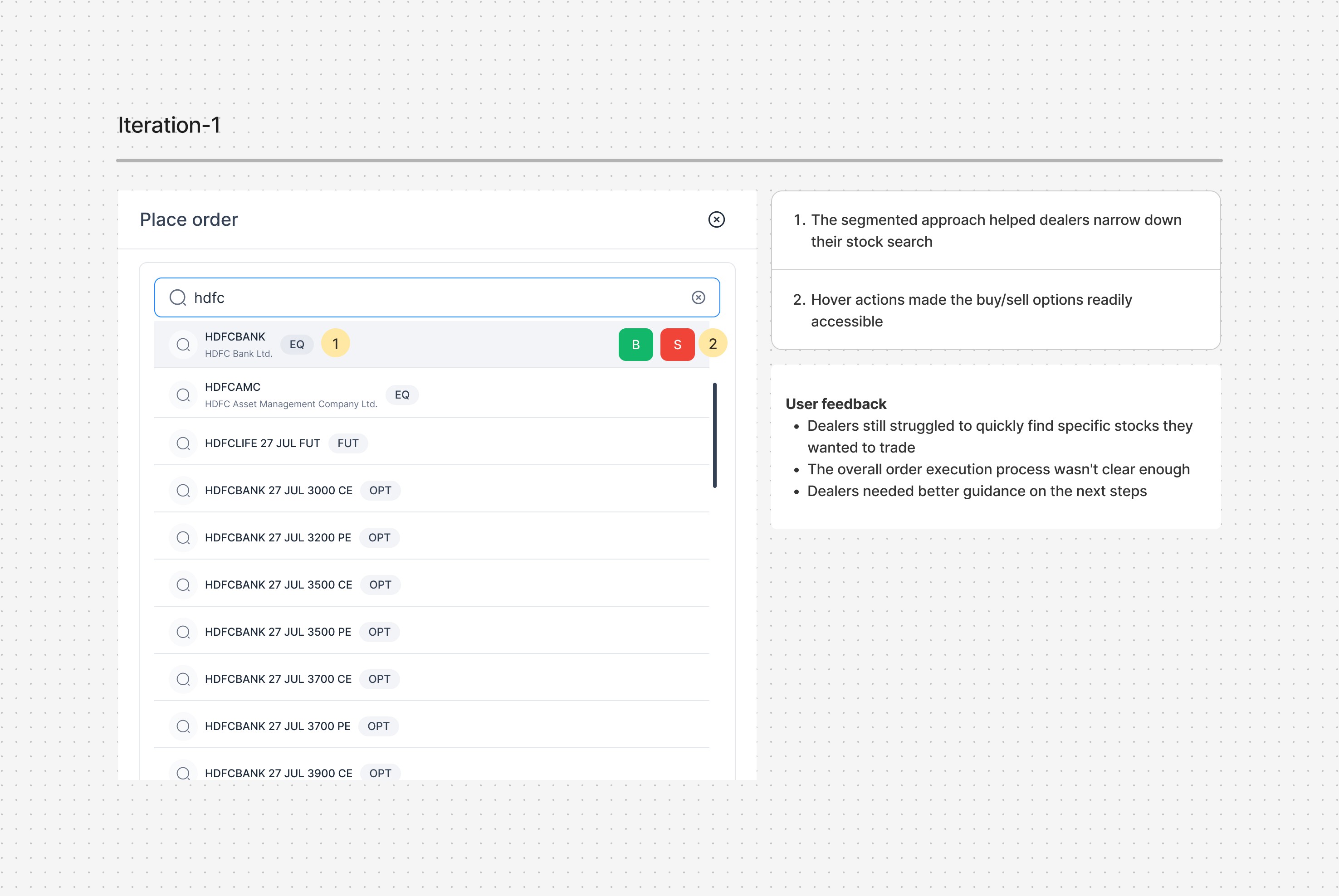Select HDFCAMC Asset Management result
This screenshot has height=896, width=1339.
(x=290, y=395)
